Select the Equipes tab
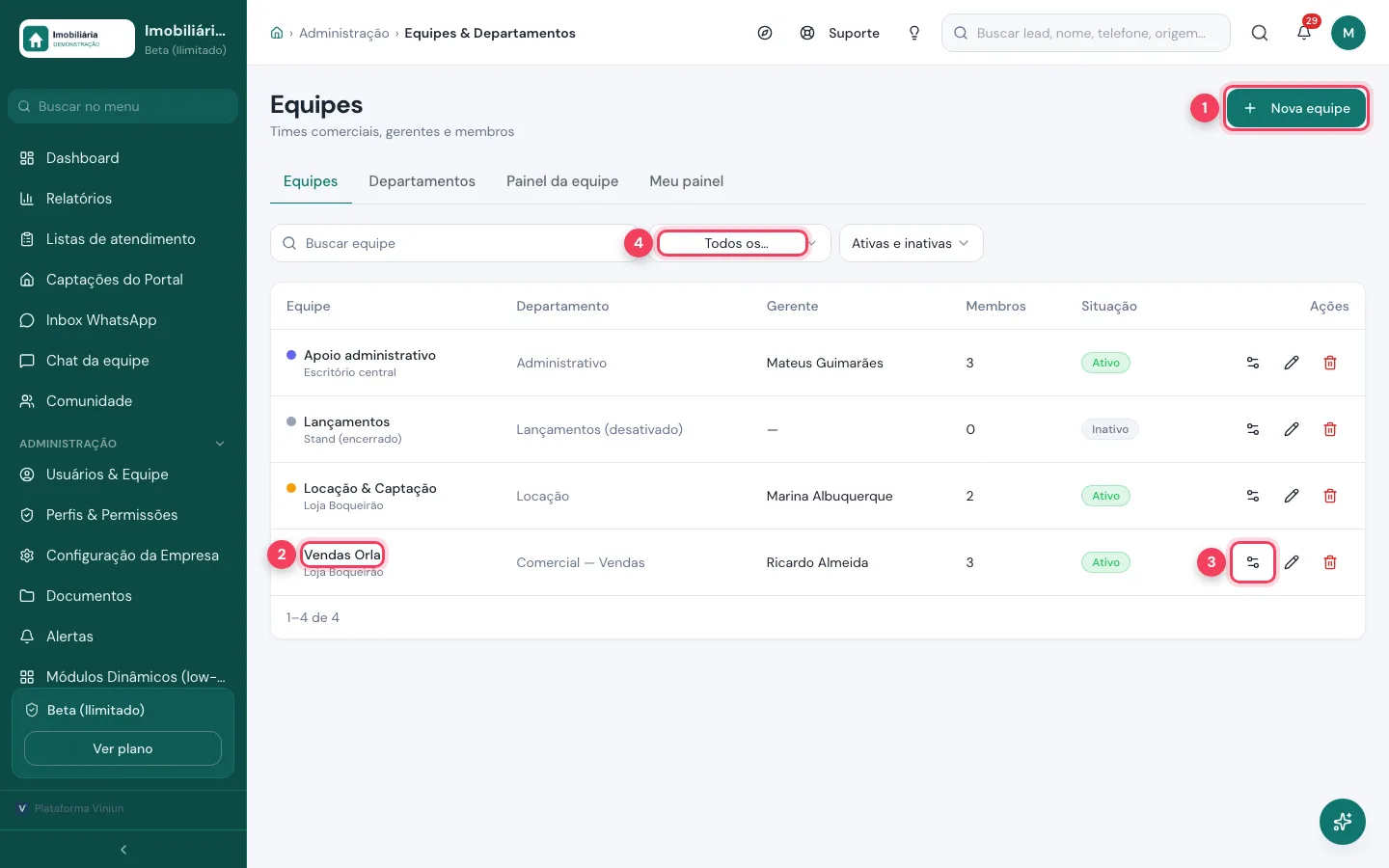 tap(311, 181)
